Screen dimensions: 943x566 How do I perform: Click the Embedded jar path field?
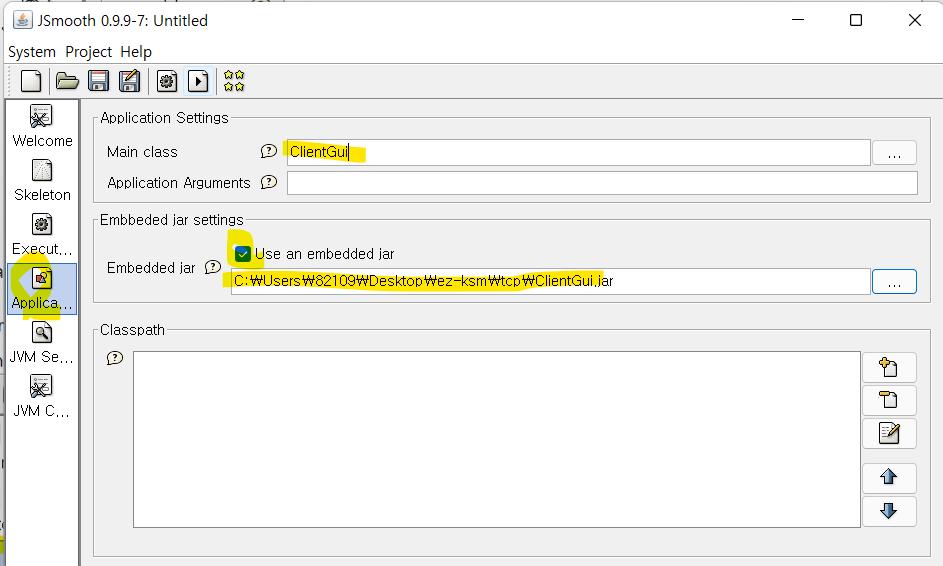pyautogui.click(x=551, y=281)
